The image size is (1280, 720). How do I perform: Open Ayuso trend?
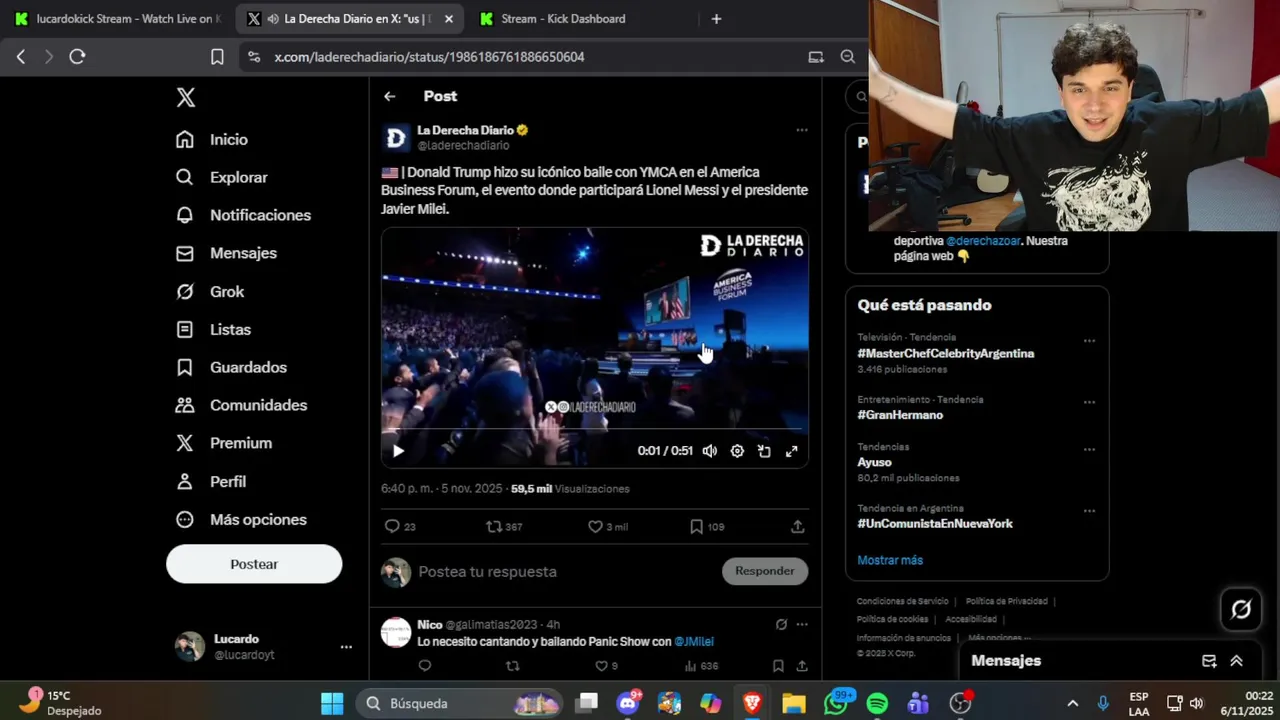pos(874,462)
